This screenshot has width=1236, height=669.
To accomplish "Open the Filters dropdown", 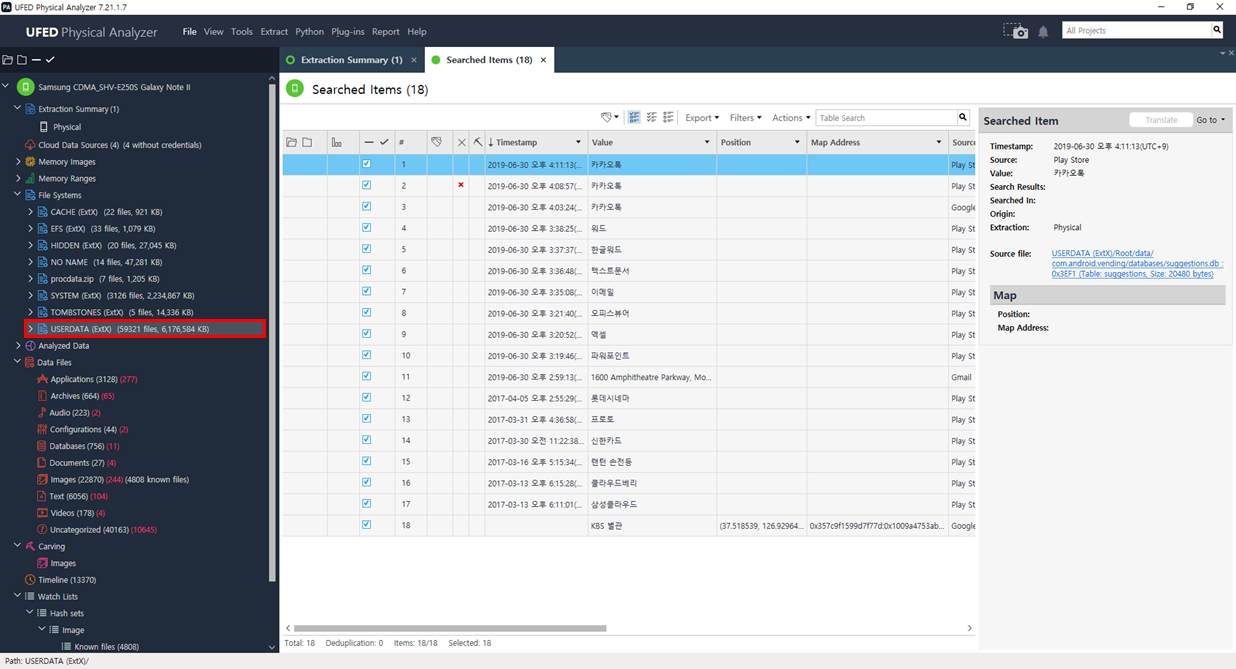I will pyautogui.click(x=745, y=117).
